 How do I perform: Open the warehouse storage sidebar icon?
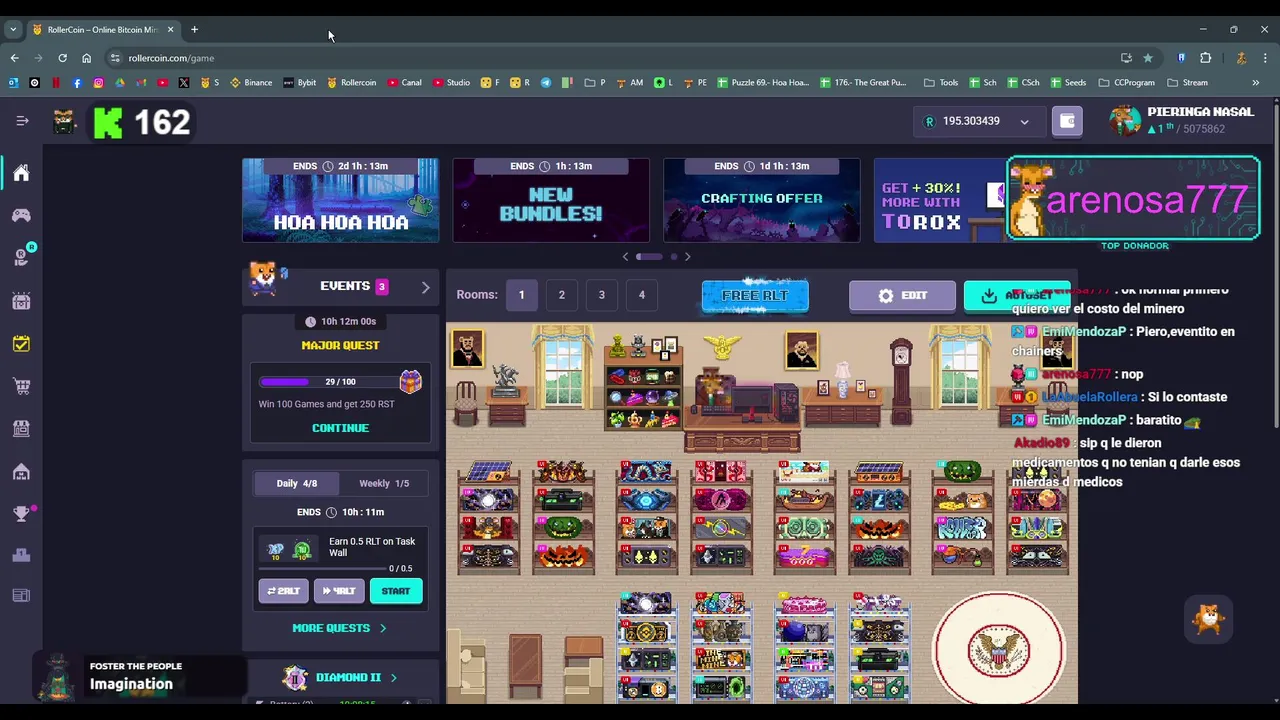coord(21,471)
